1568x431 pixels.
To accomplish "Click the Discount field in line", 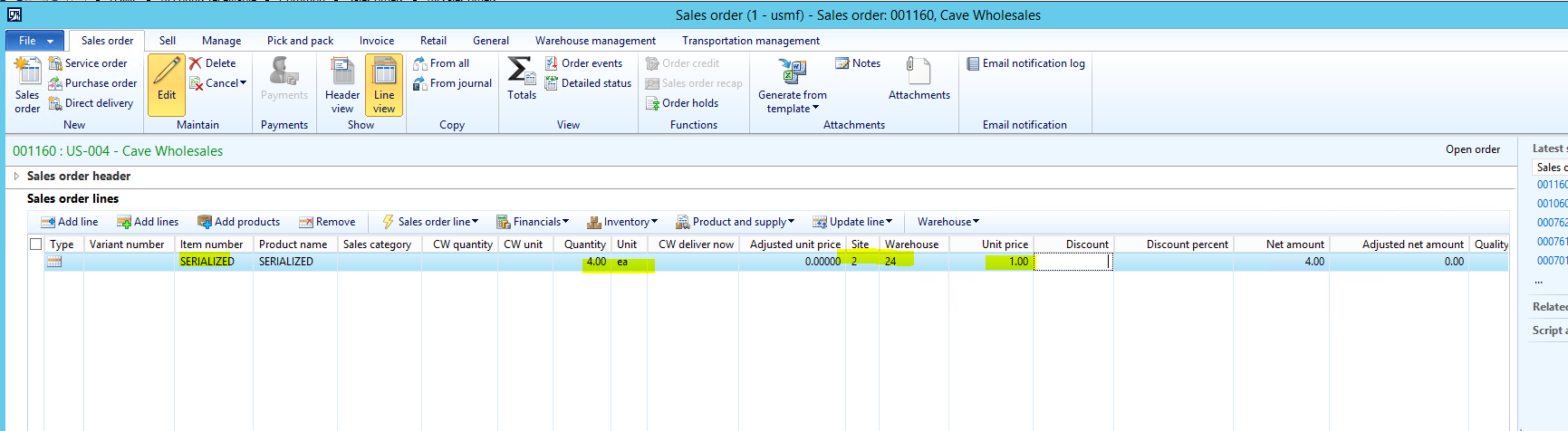I will coord(1073,262).
